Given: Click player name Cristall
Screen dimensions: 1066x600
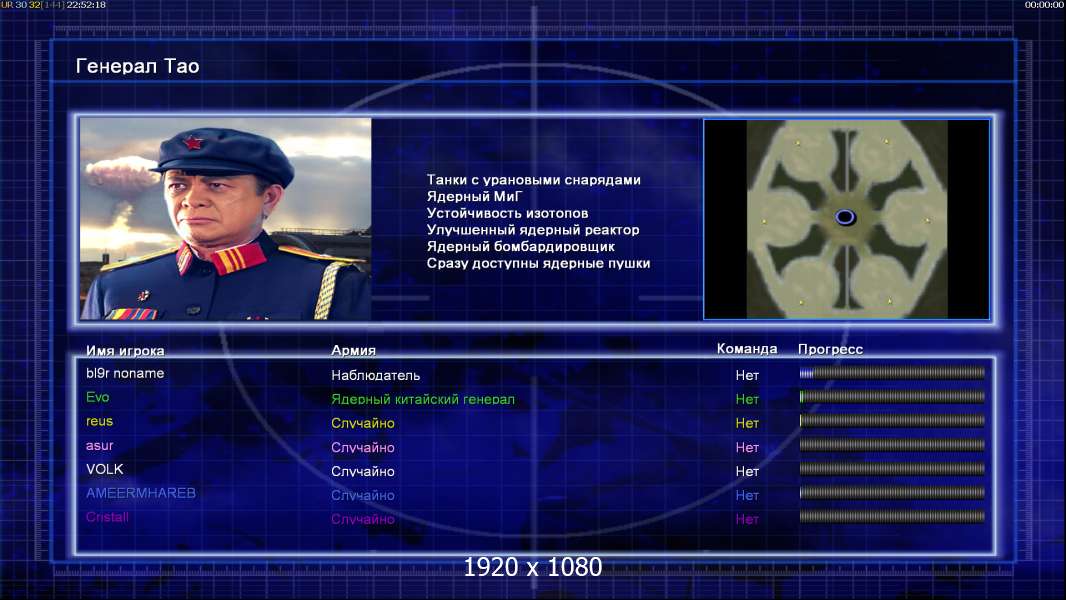Looking at the screenshot, I should click(x=107, y=517).
